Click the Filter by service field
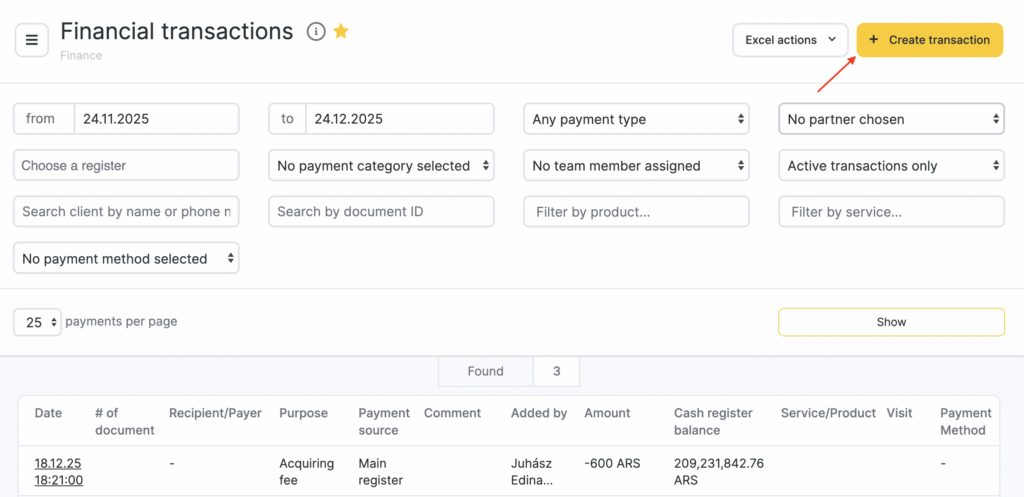 point(891,212)
